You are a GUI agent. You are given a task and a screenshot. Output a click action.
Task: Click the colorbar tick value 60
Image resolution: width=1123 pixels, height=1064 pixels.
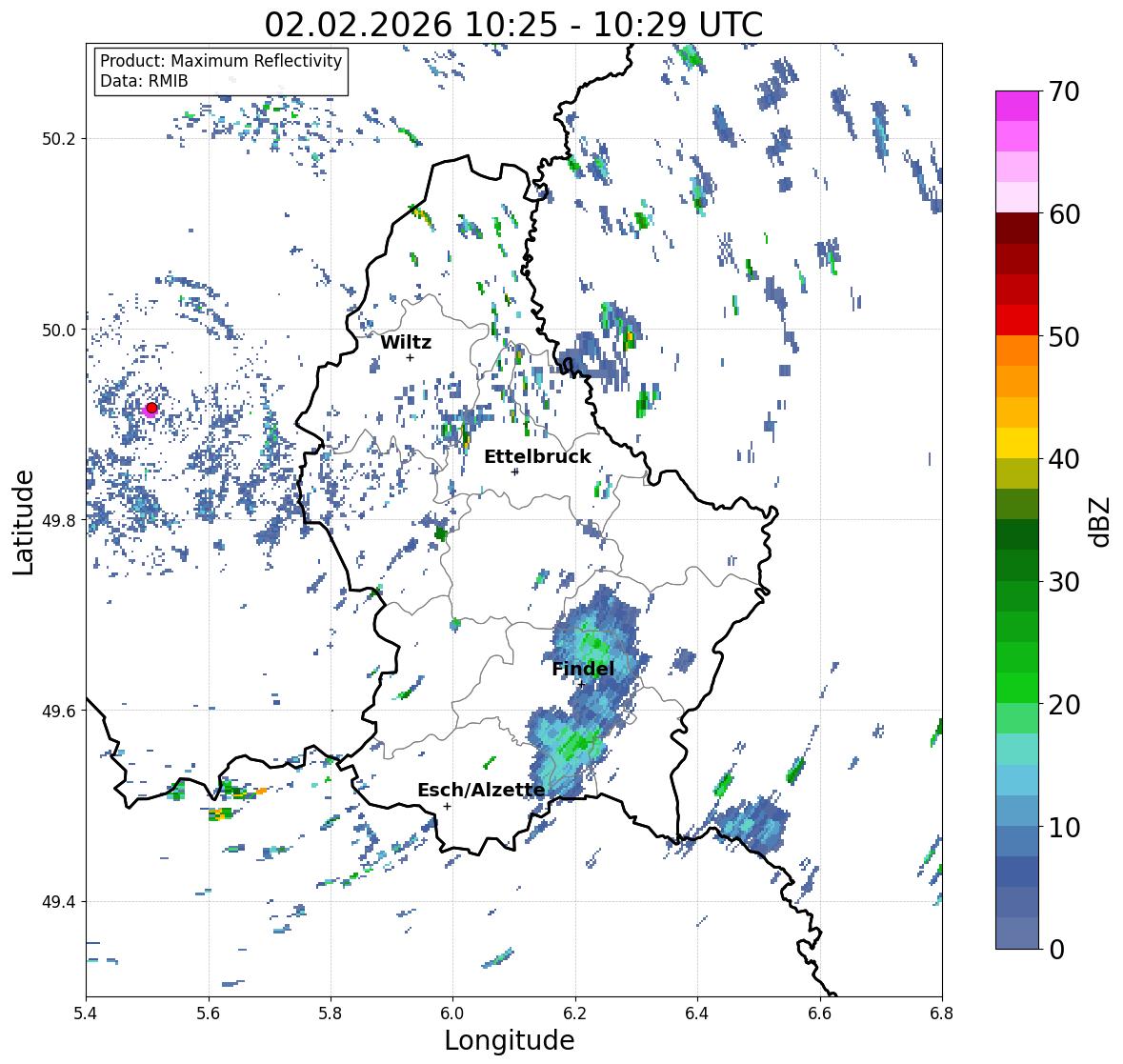pos(1064,214)
